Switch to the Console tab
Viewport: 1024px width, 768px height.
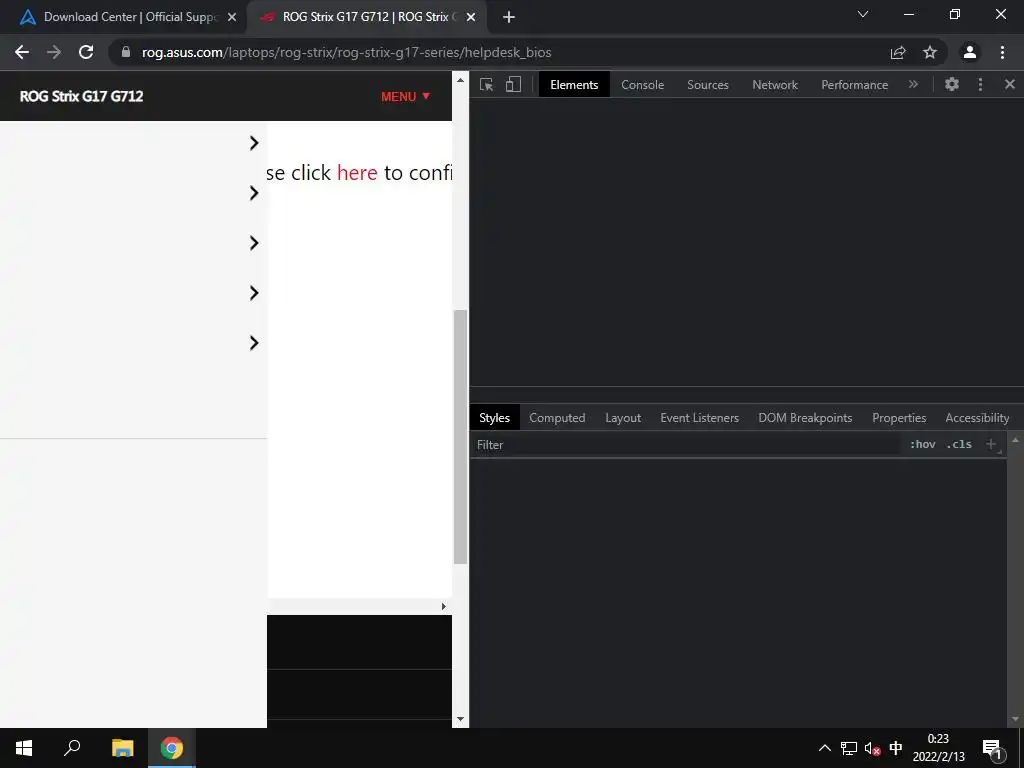(643, 85)
